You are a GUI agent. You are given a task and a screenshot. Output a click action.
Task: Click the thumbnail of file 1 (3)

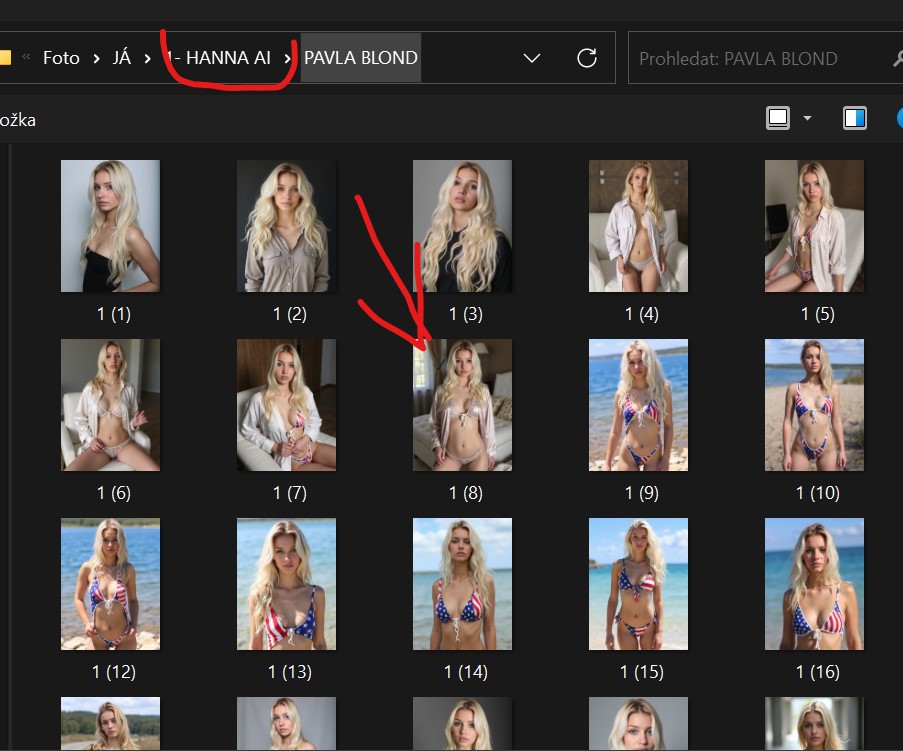coord(462,226)
